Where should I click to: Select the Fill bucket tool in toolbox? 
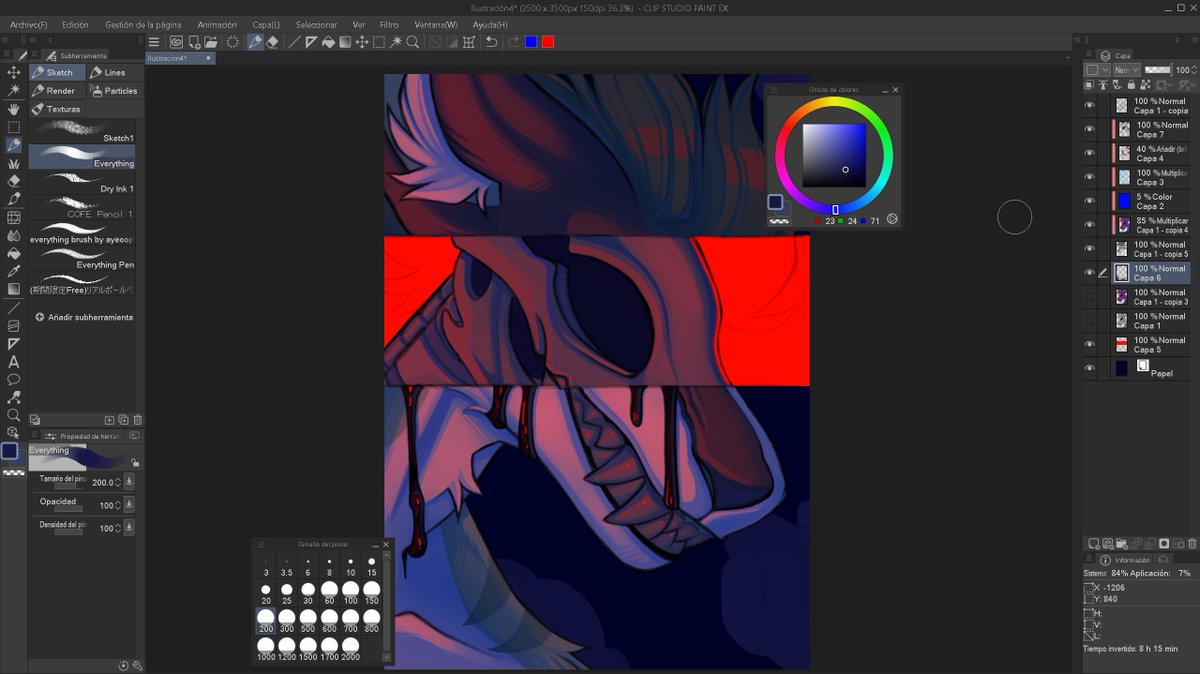pos(14,253)
